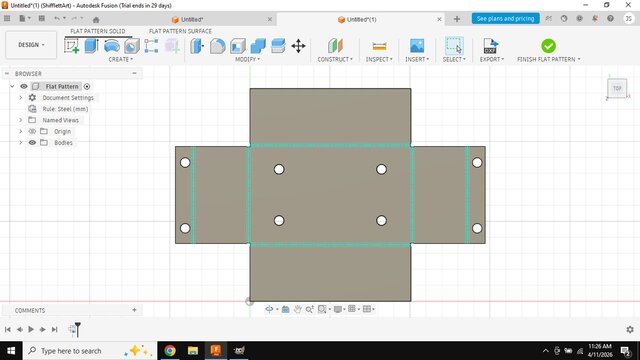Screen dimensions: 640x360
Task: Click the timeline Play button
Action: pyautogui.click(x=31, y=329)
